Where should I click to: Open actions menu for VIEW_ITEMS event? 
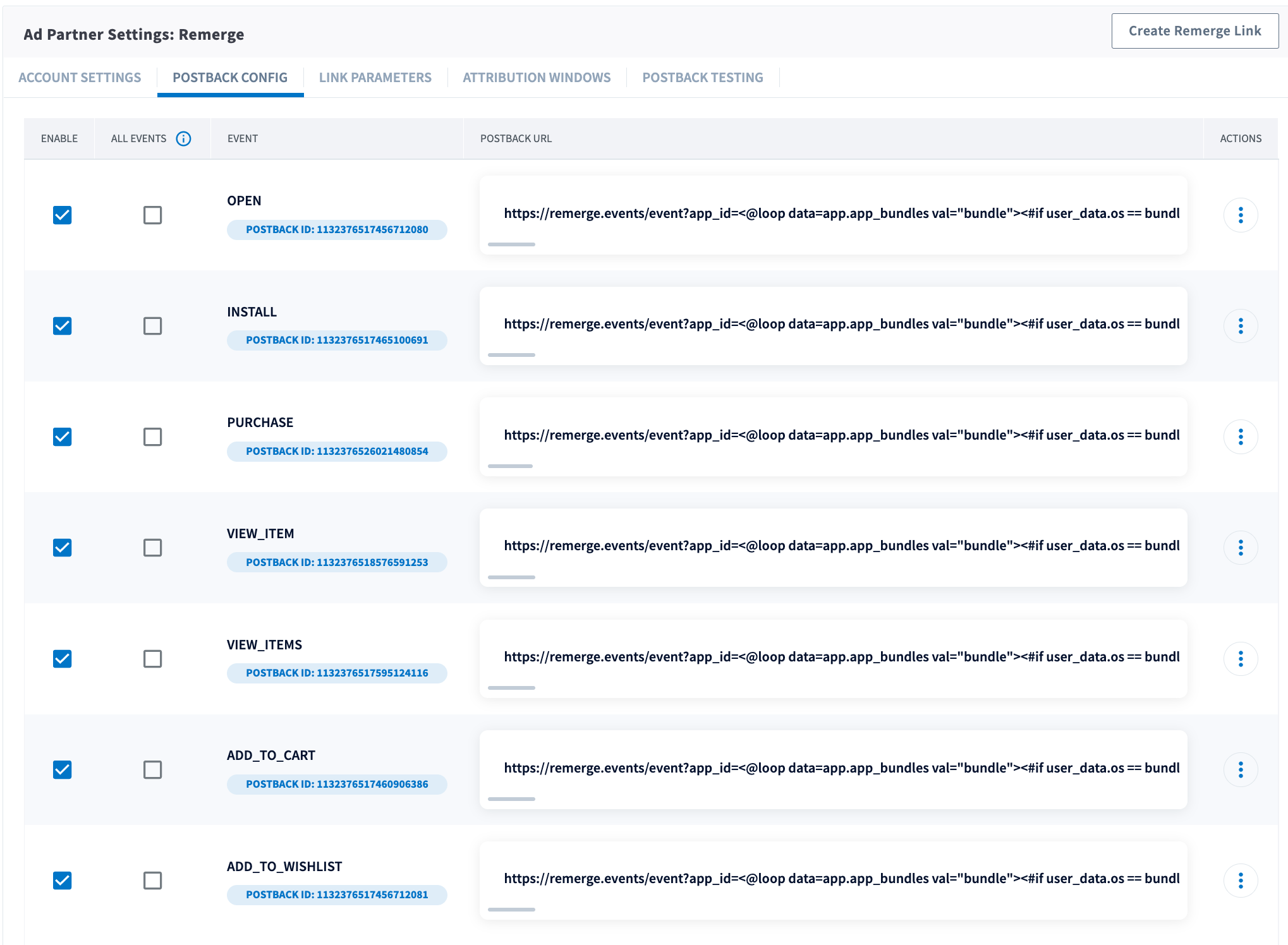click(1240, 659)
